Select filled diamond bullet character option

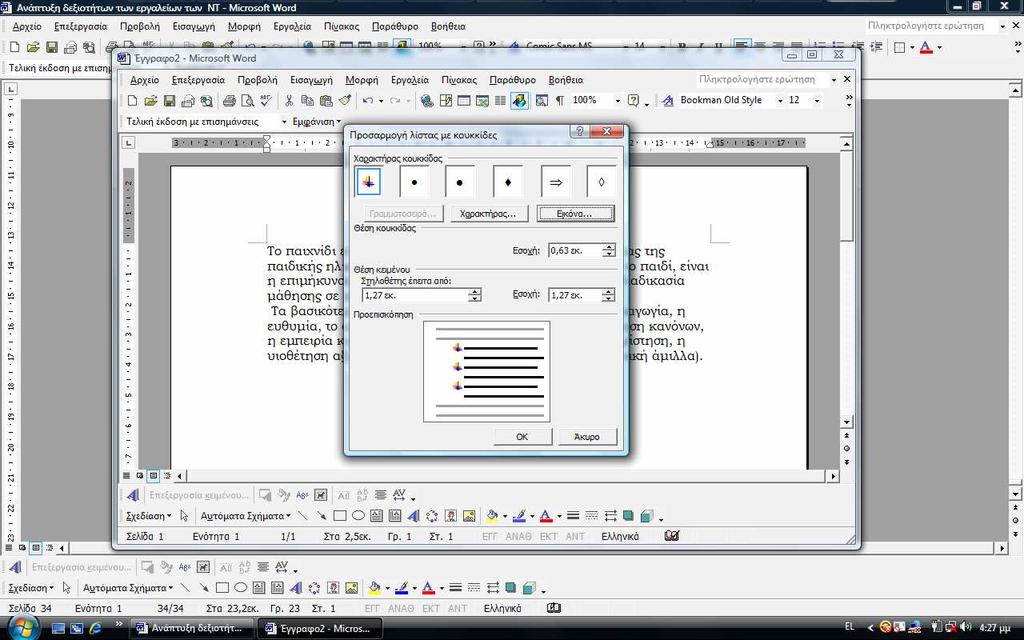click(x=508, y=182)
